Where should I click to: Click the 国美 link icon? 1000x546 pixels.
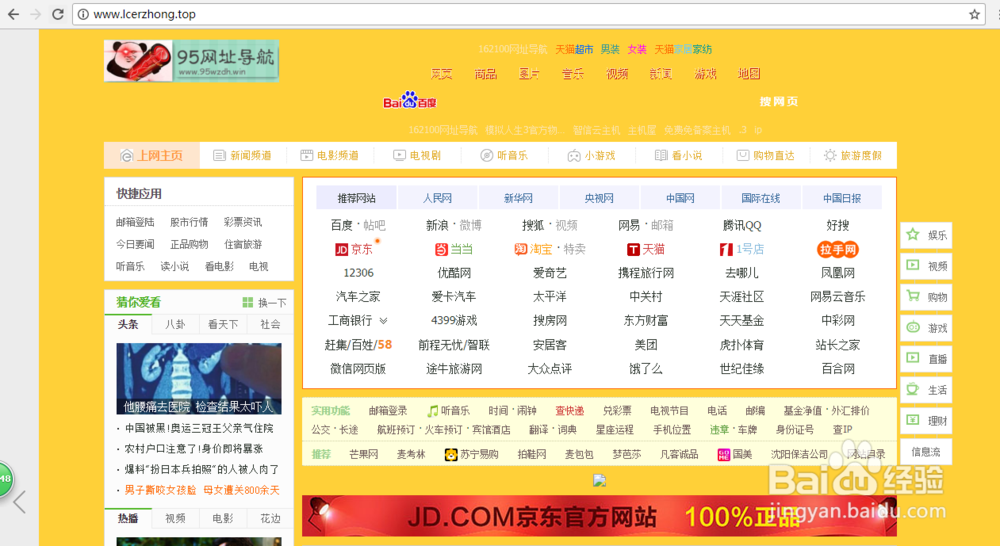(x=723, y=454)
